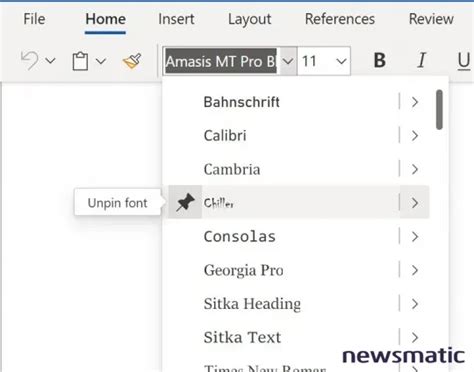Expand Calibri font variants chevron
The image size is (474, 372).
point(415,136)
